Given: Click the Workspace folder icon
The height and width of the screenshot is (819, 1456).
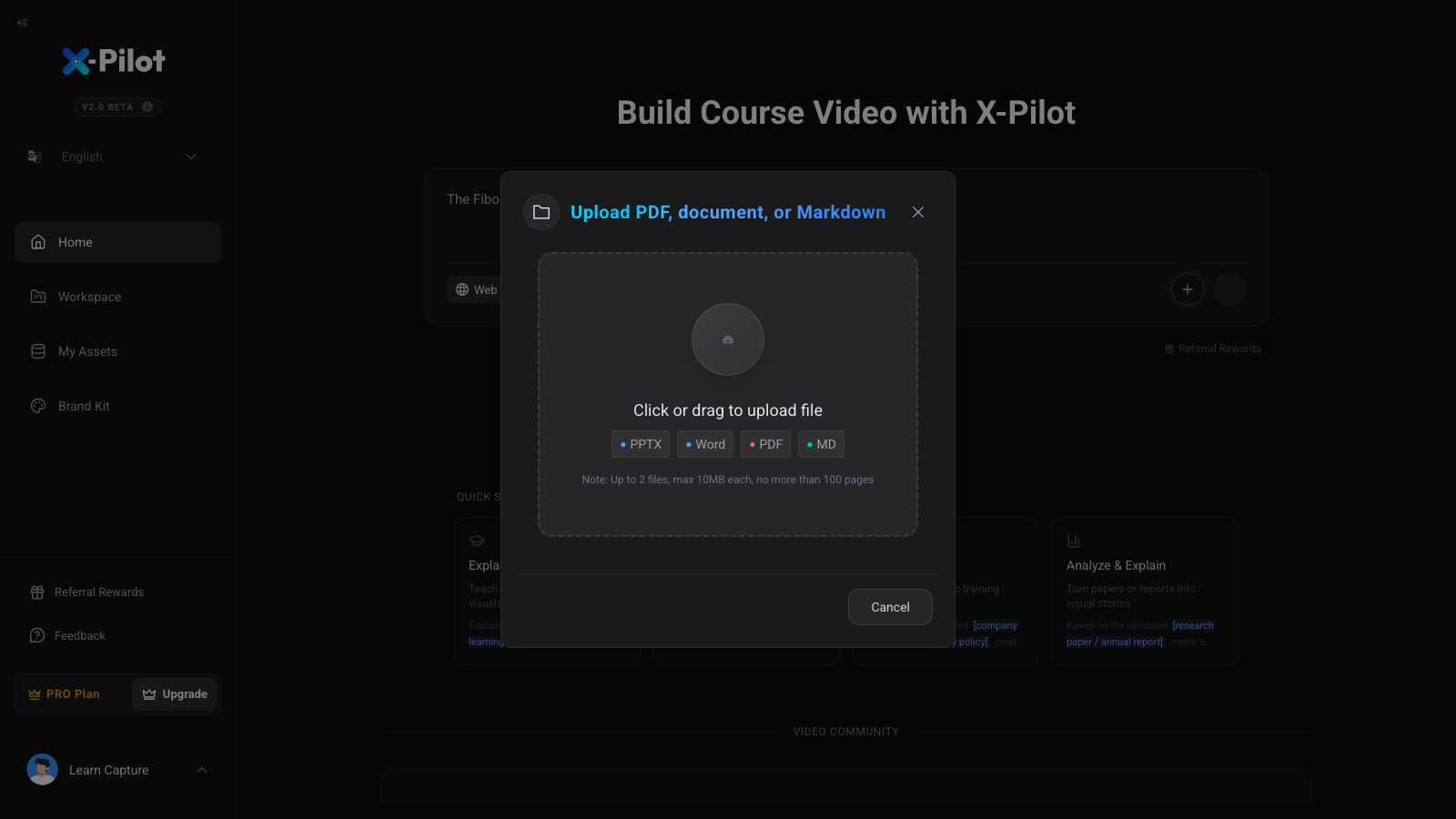Looking at the screenshot, I should 38,297.
